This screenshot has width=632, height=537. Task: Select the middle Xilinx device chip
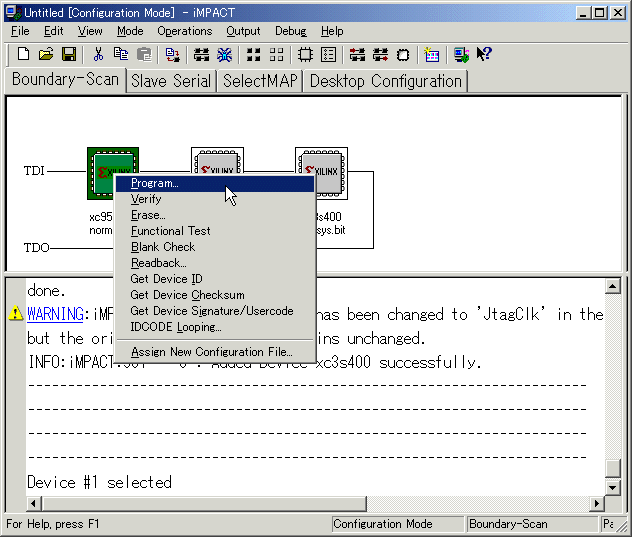coord(217,161)
